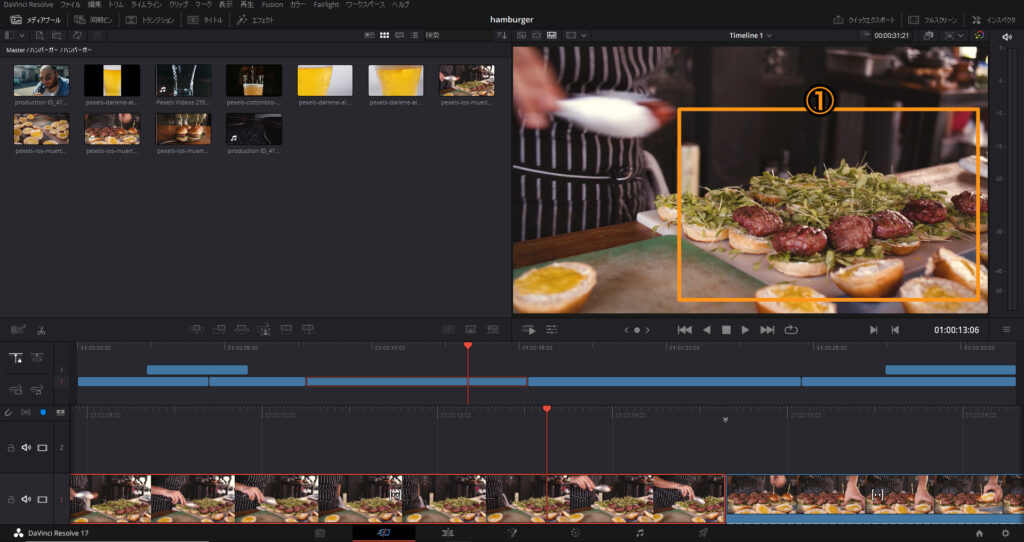Open the インスペクタ panel

point(994,20)
